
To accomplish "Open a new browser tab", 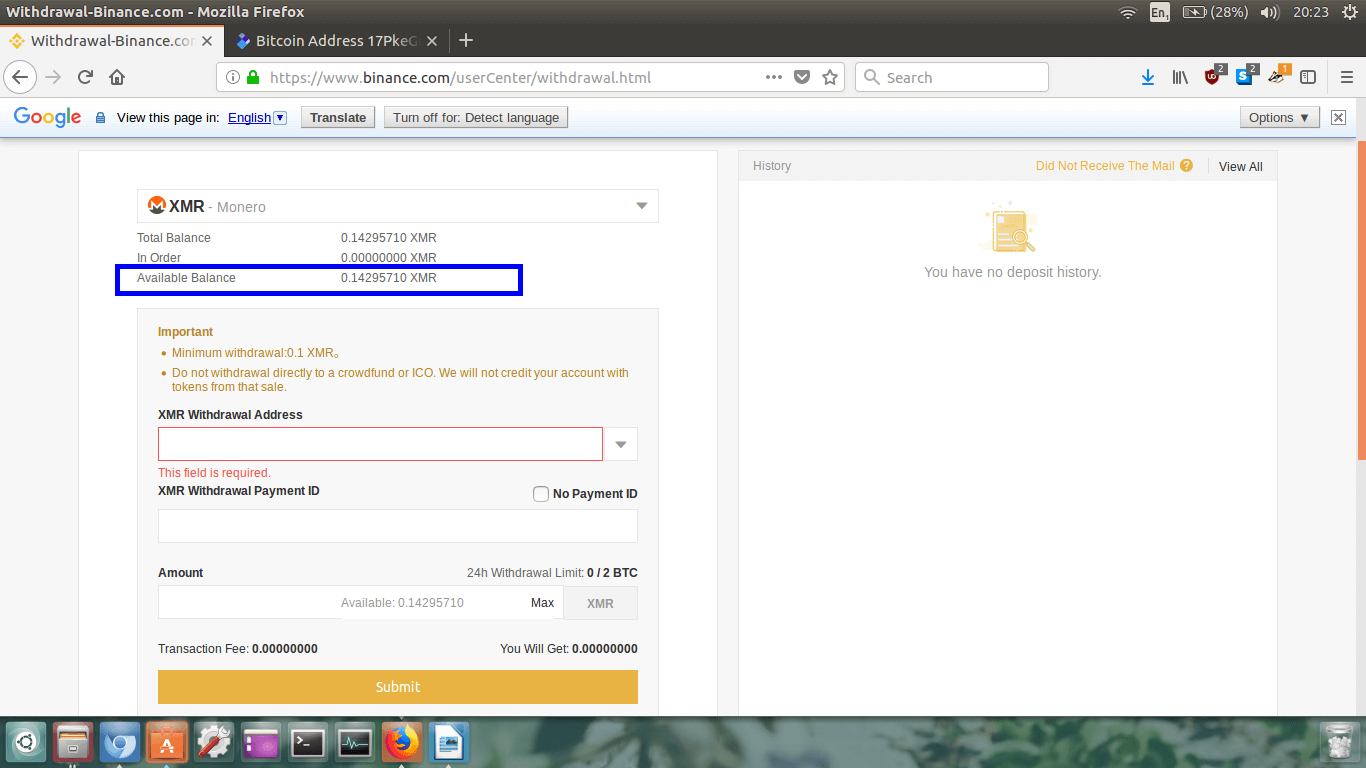I will (465, 41).
